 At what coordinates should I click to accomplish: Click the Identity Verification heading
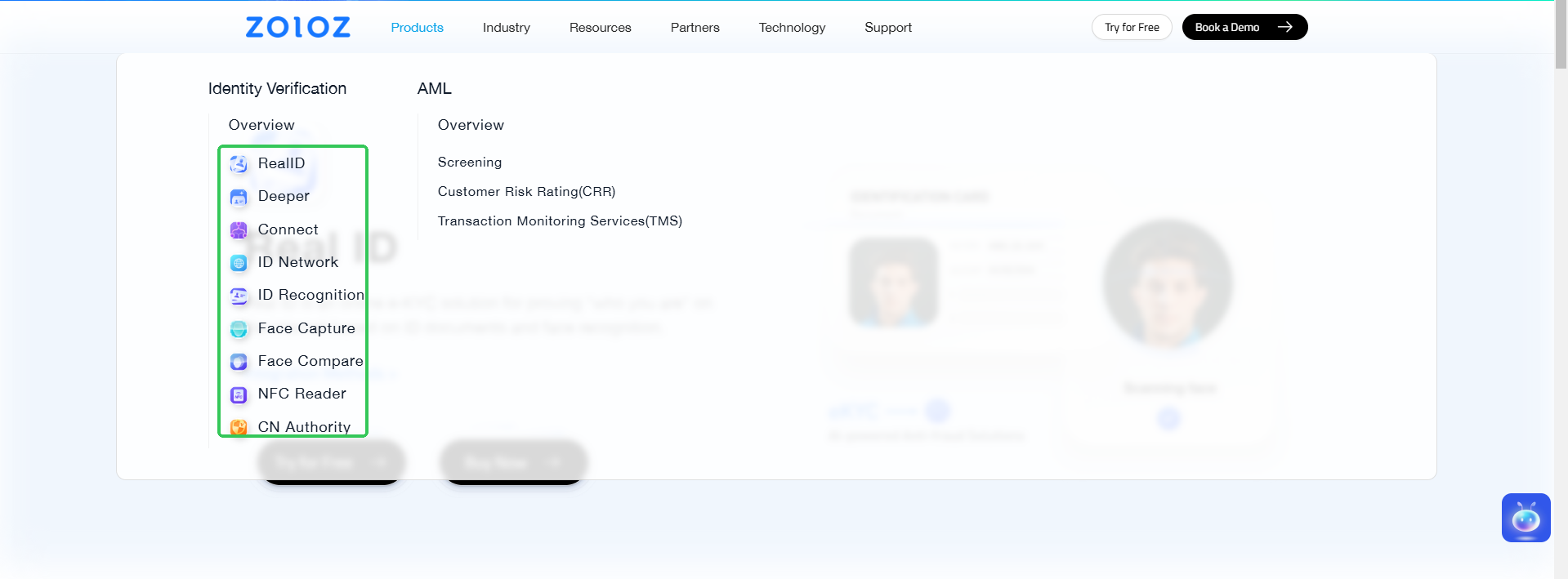tap(277, 88)
